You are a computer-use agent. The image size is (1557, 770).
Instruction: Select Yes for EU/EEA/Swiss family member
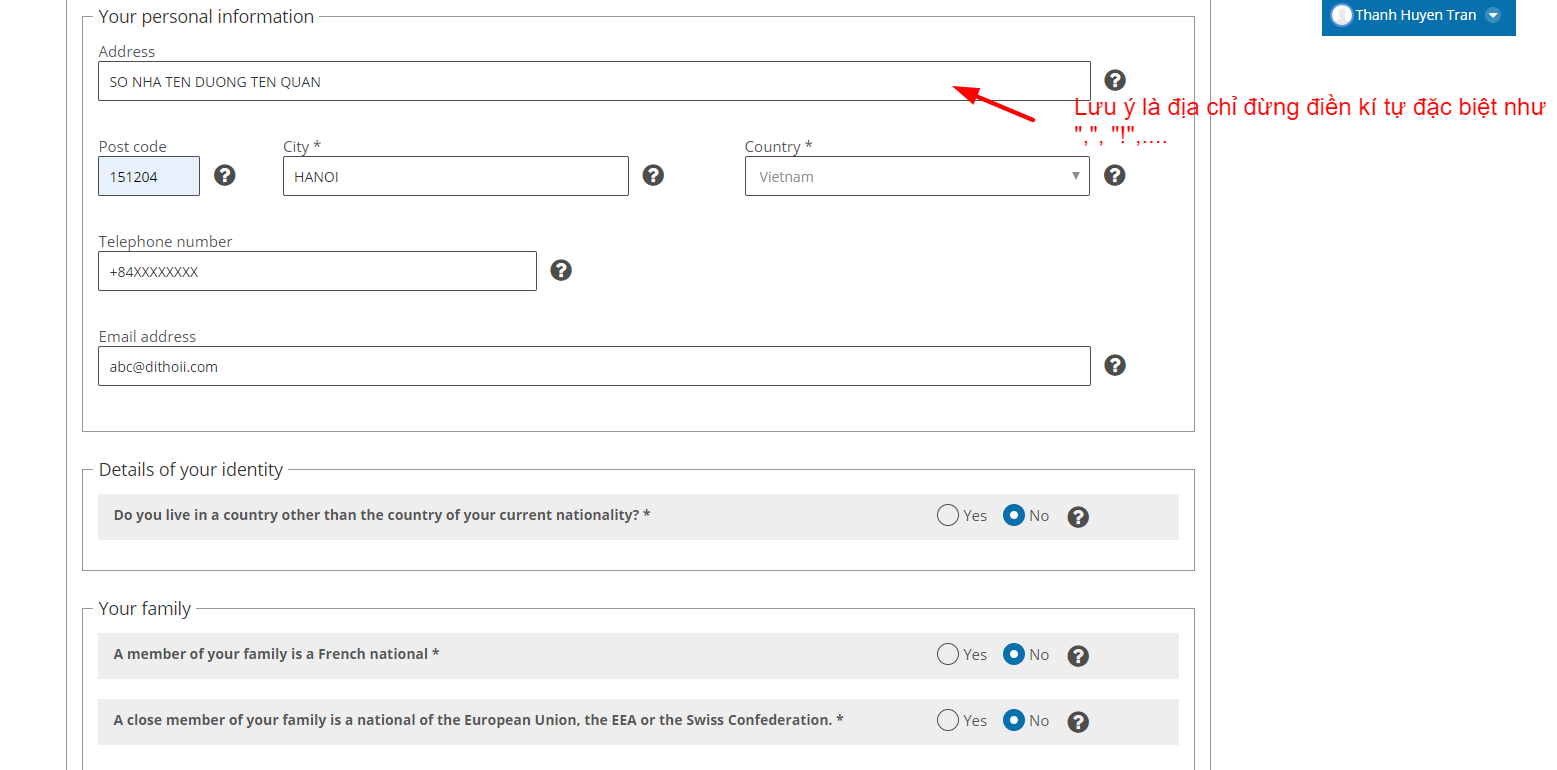[x=948, y=721]
